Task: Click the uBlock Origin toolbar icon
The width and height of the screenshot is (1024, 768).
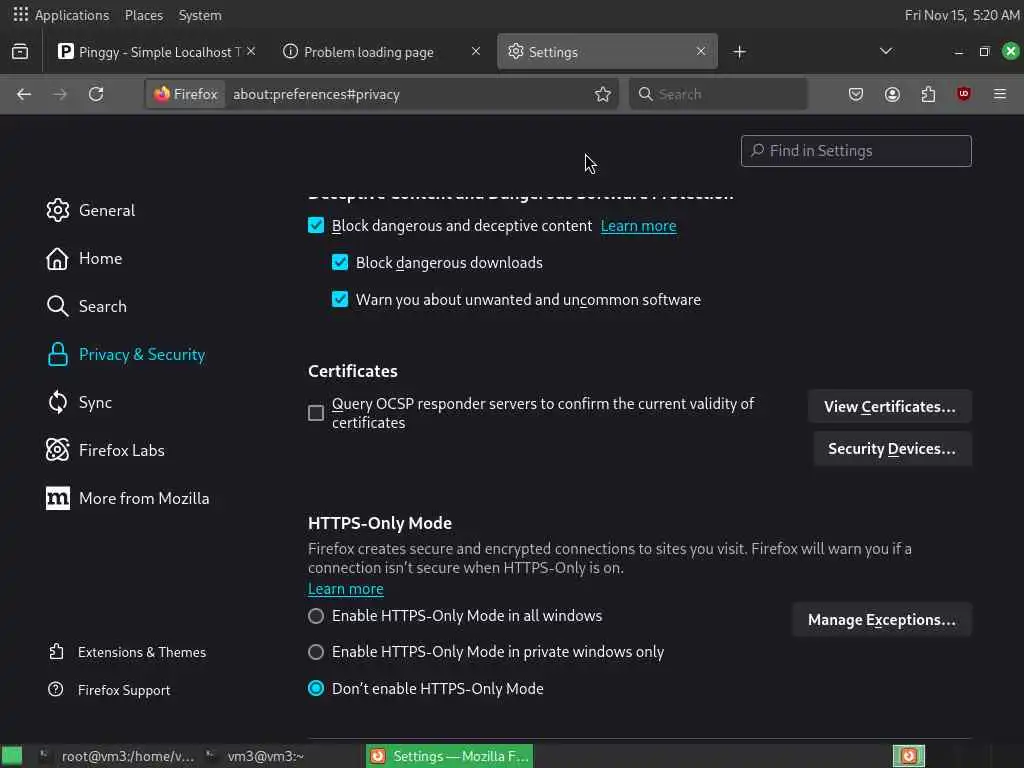Action: pos(964,94)
